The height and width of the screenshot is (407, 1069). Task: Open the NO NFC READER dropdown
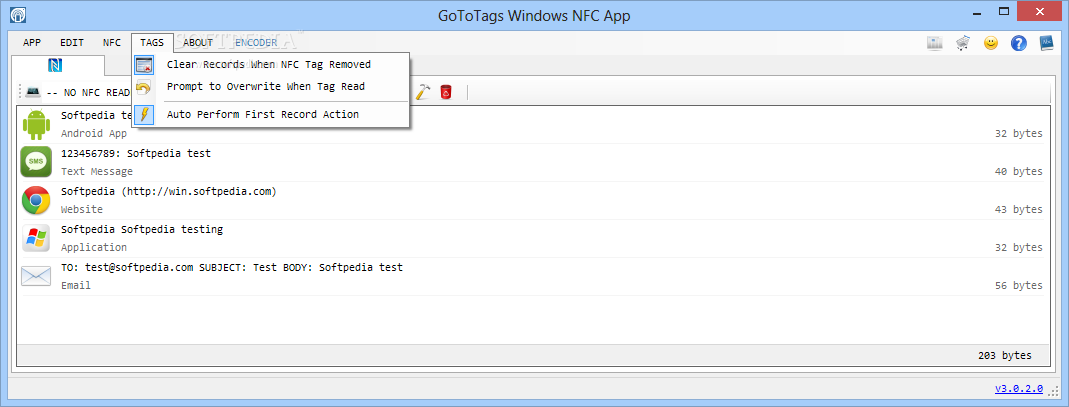pyautogui.click(x=87, y=92)
